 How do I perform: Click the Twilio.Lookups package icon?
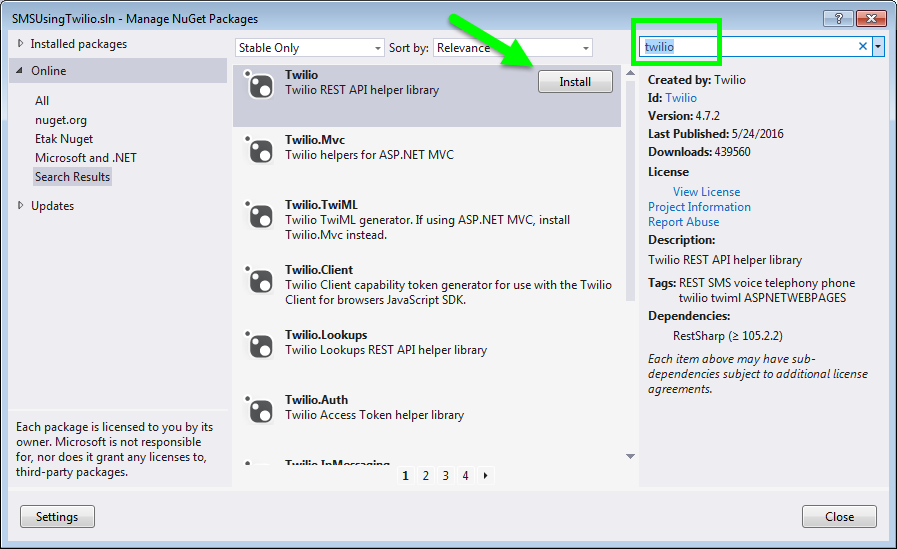[259, 345]
